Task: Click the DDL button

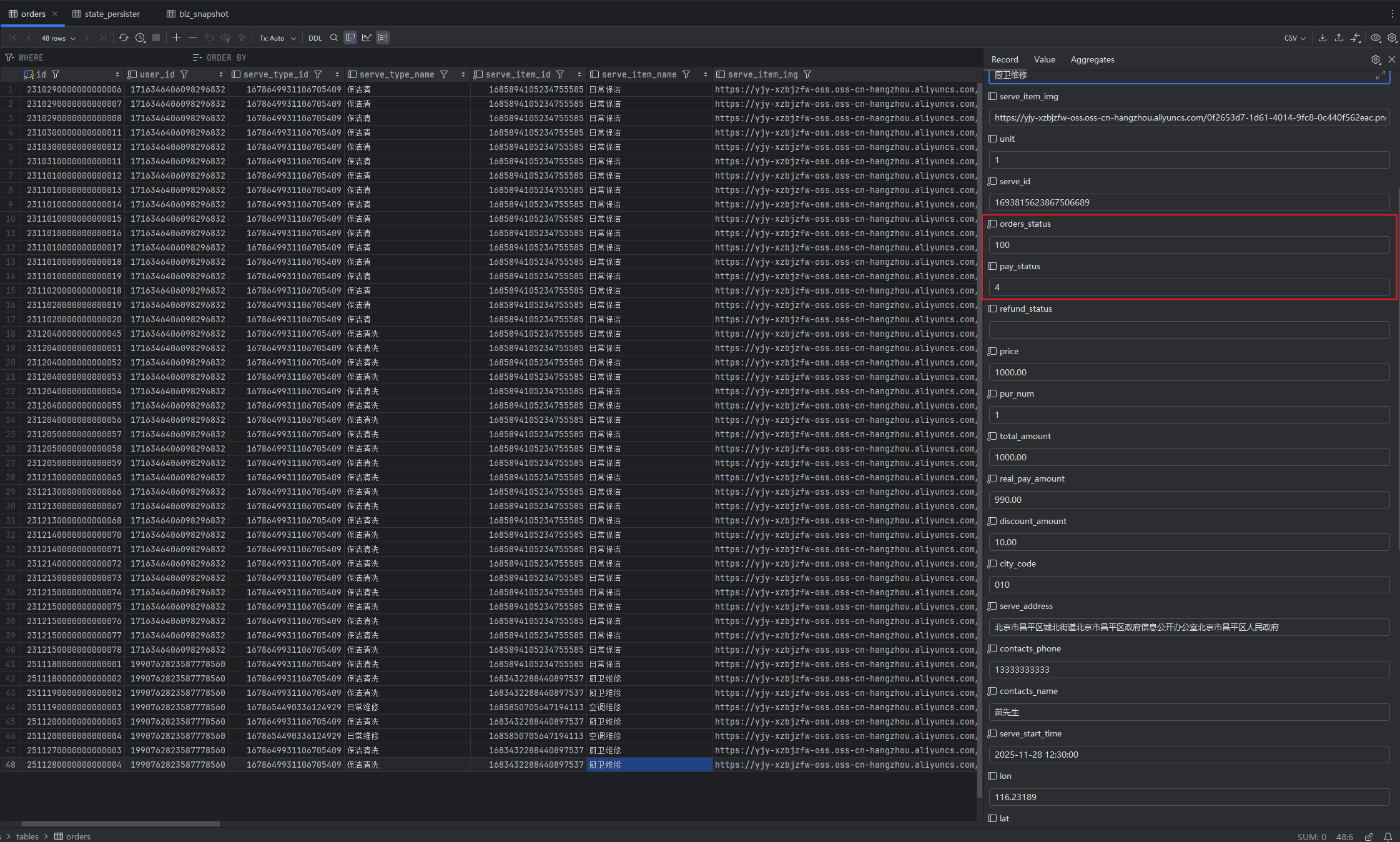Action: [315, 38]
